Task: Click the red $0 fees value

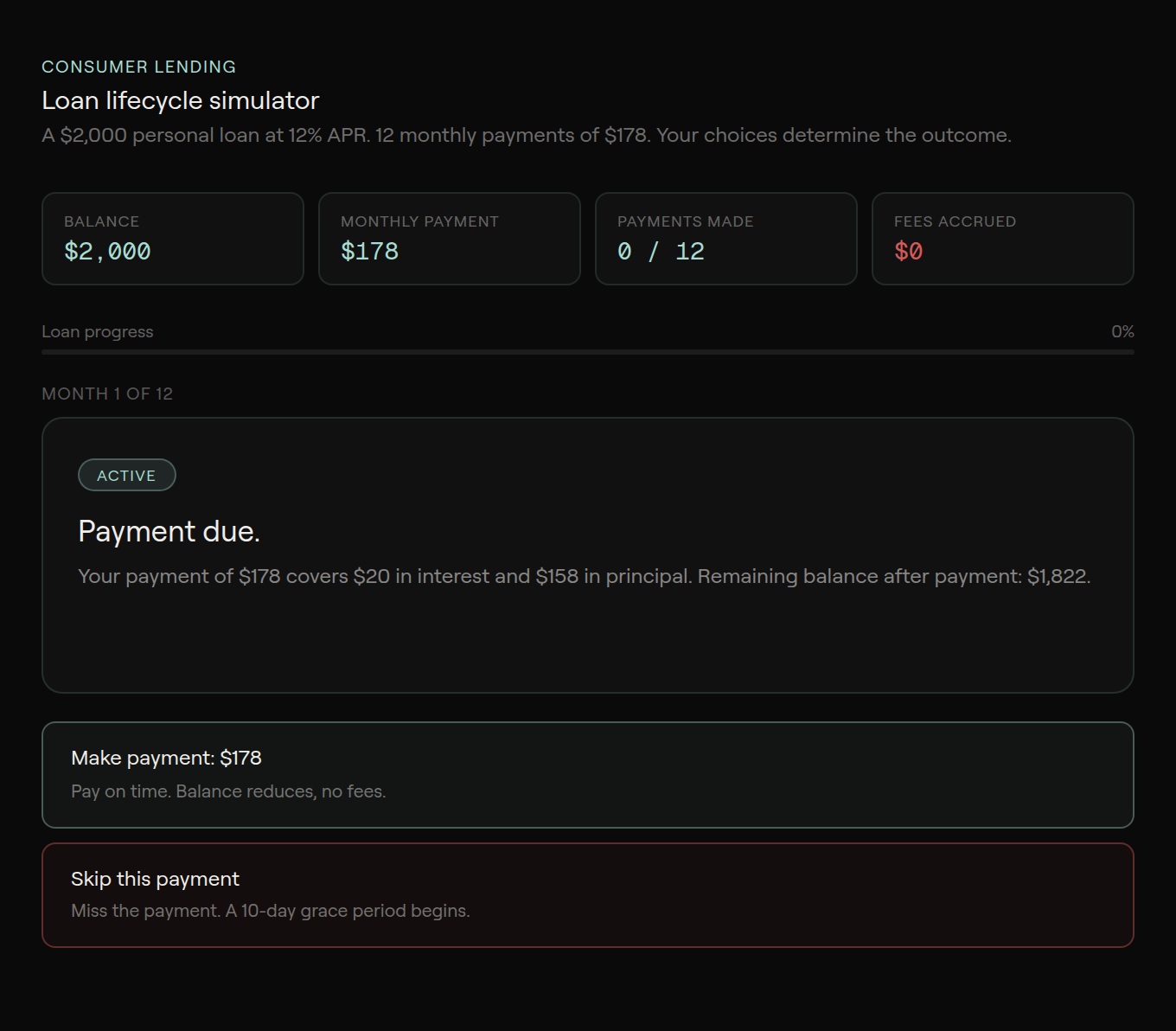Action: (x=908, y=252)
